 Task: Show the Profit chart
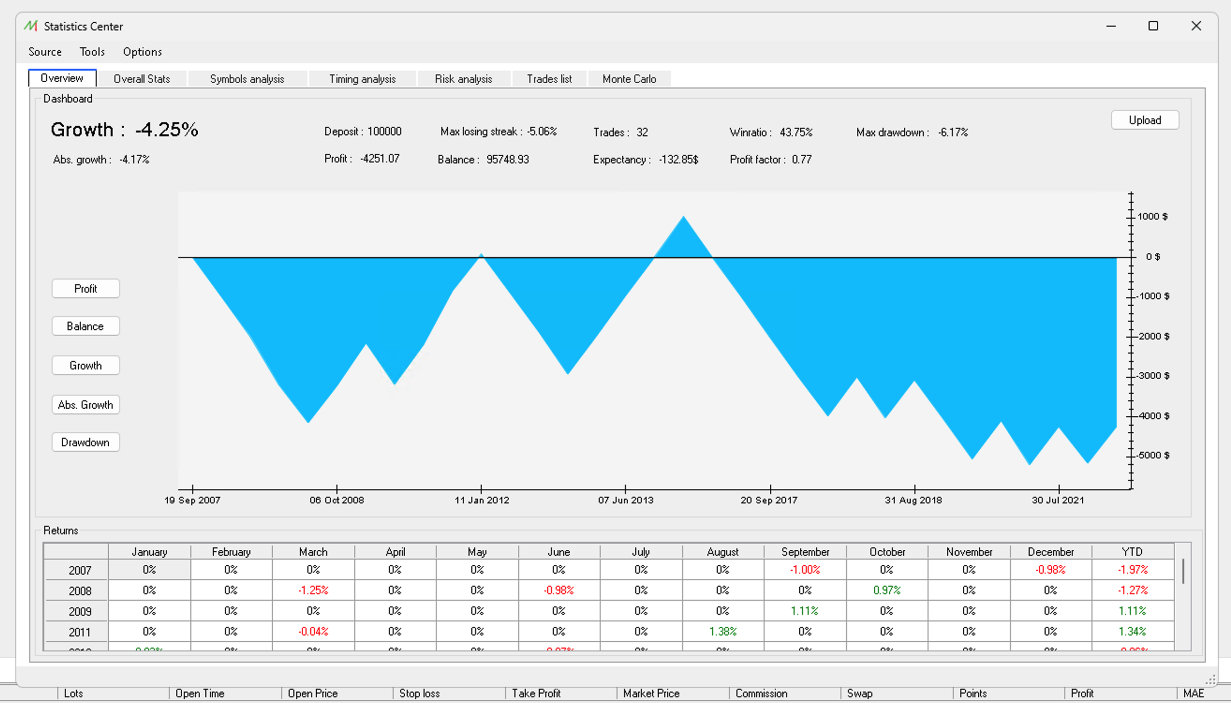(86, 289)
